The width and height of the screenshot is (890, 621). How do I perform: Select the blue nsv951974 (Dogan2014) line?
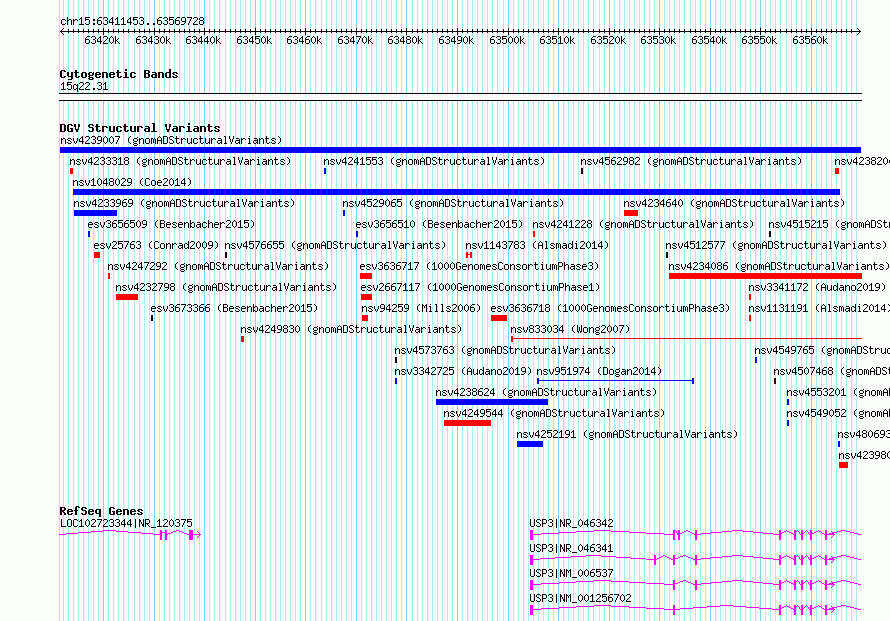[615, 381]
